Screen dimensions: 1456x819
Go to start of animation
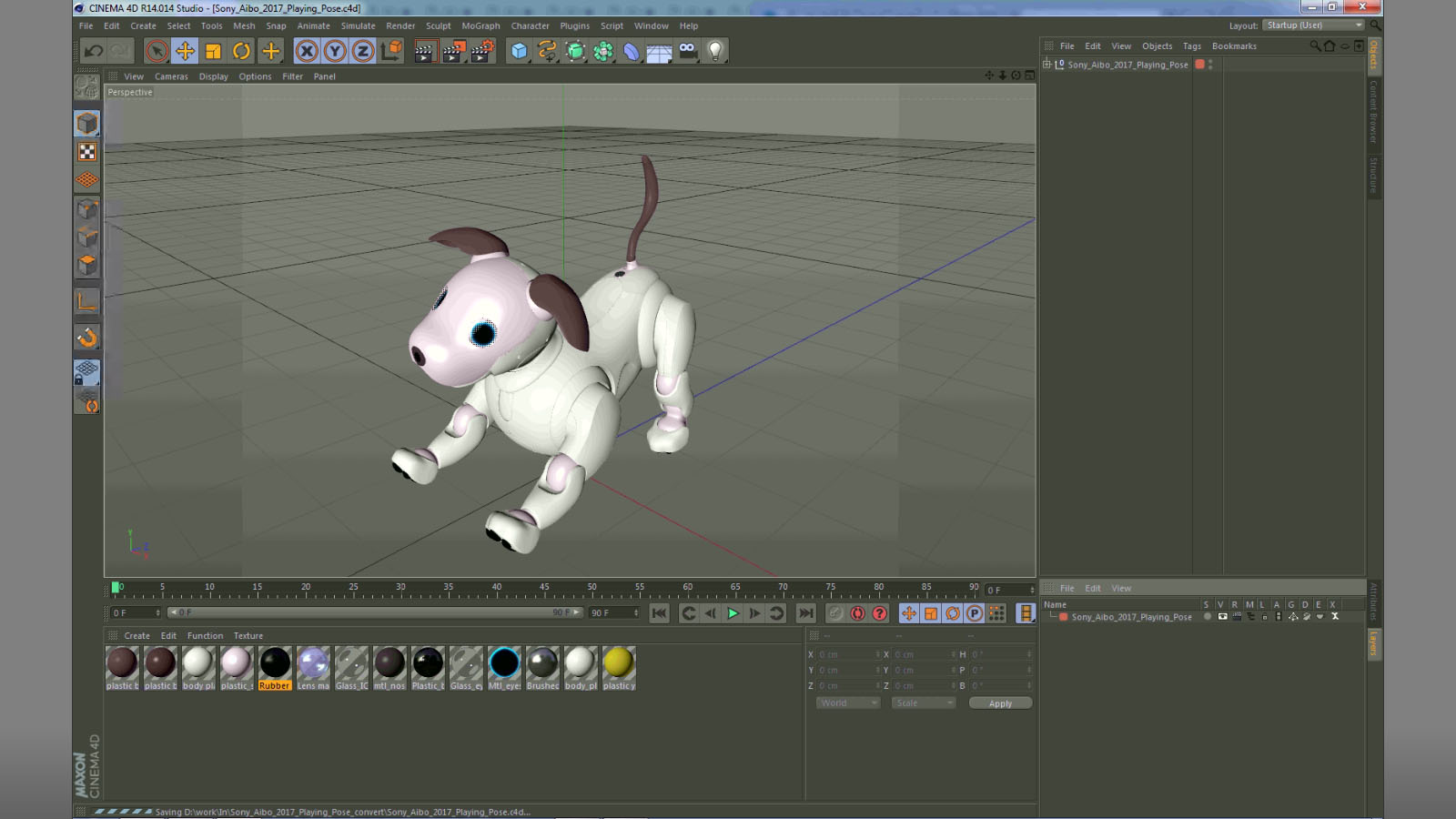(660, 613)
